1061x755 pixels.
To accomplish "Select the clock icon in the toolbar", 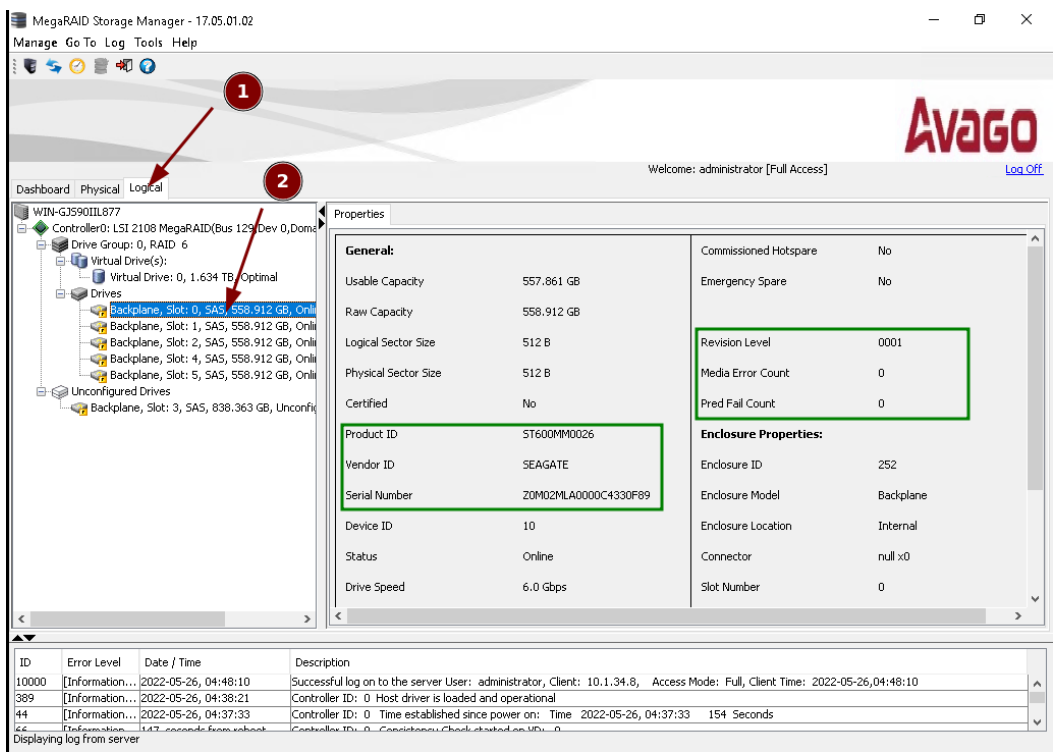I will (76, 66).
